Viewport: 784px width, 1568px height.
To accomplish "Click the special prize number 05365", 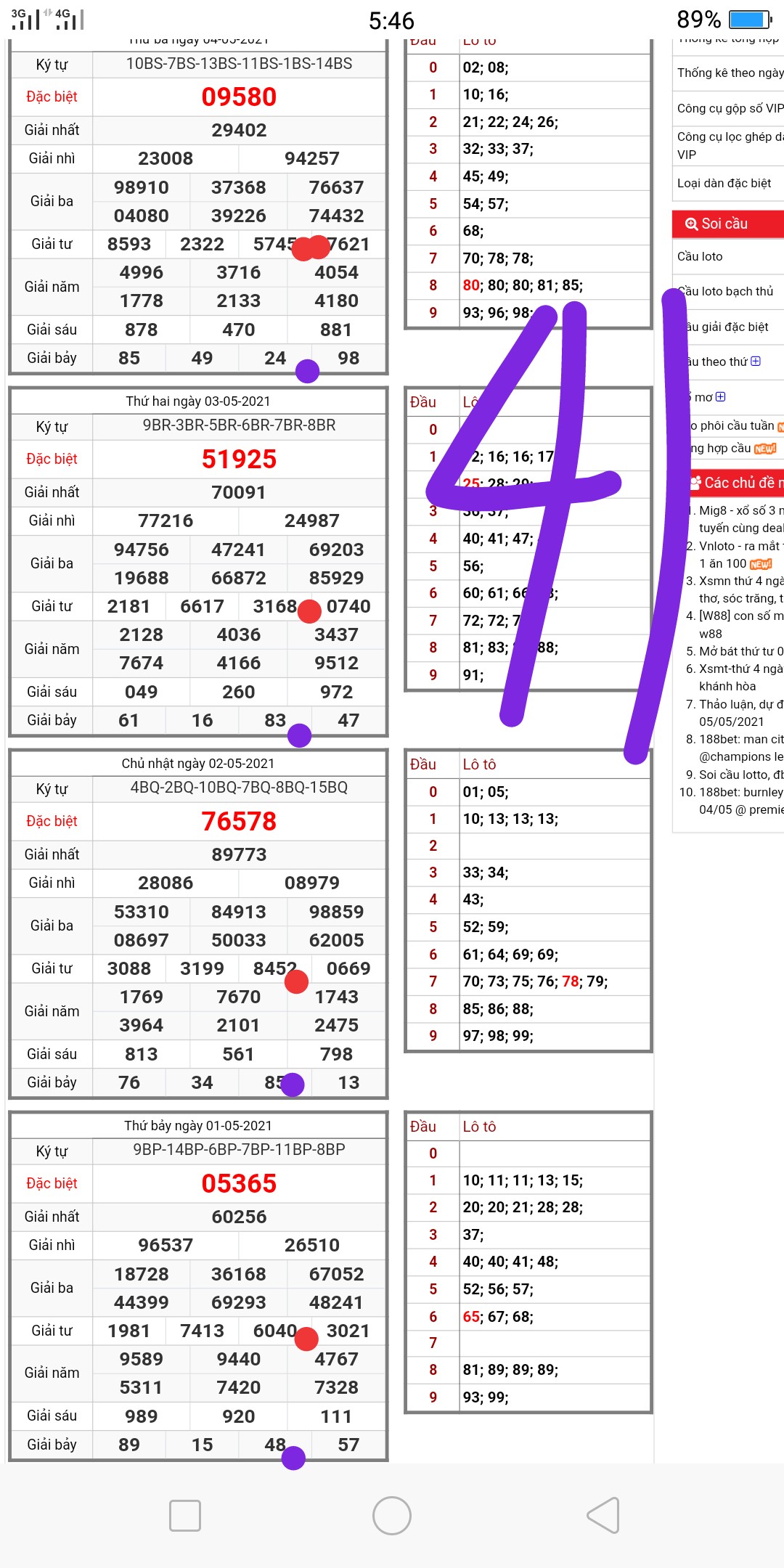I will coord(239,1183).
